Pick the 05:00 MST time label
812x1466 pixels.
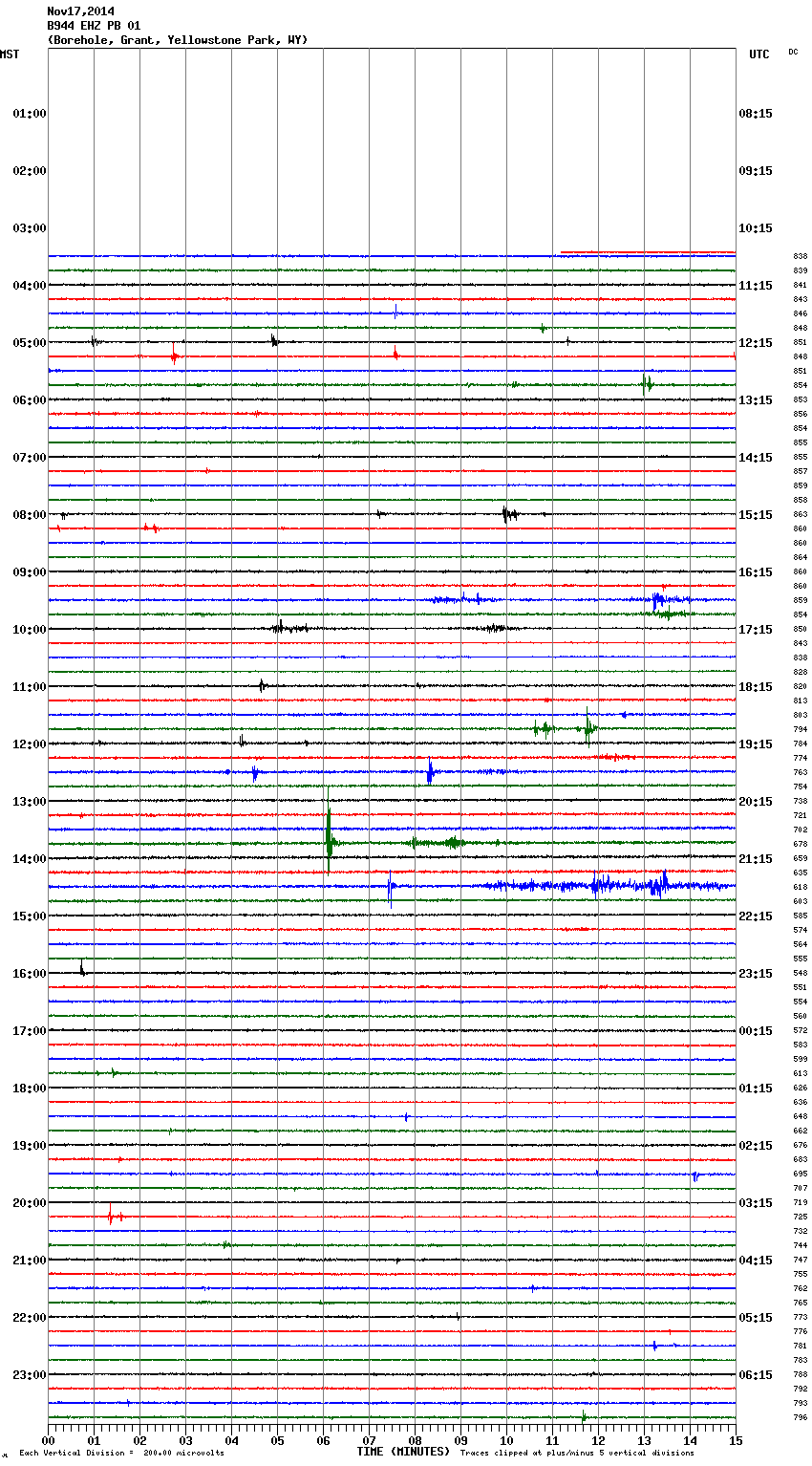(x=30, y=343)
